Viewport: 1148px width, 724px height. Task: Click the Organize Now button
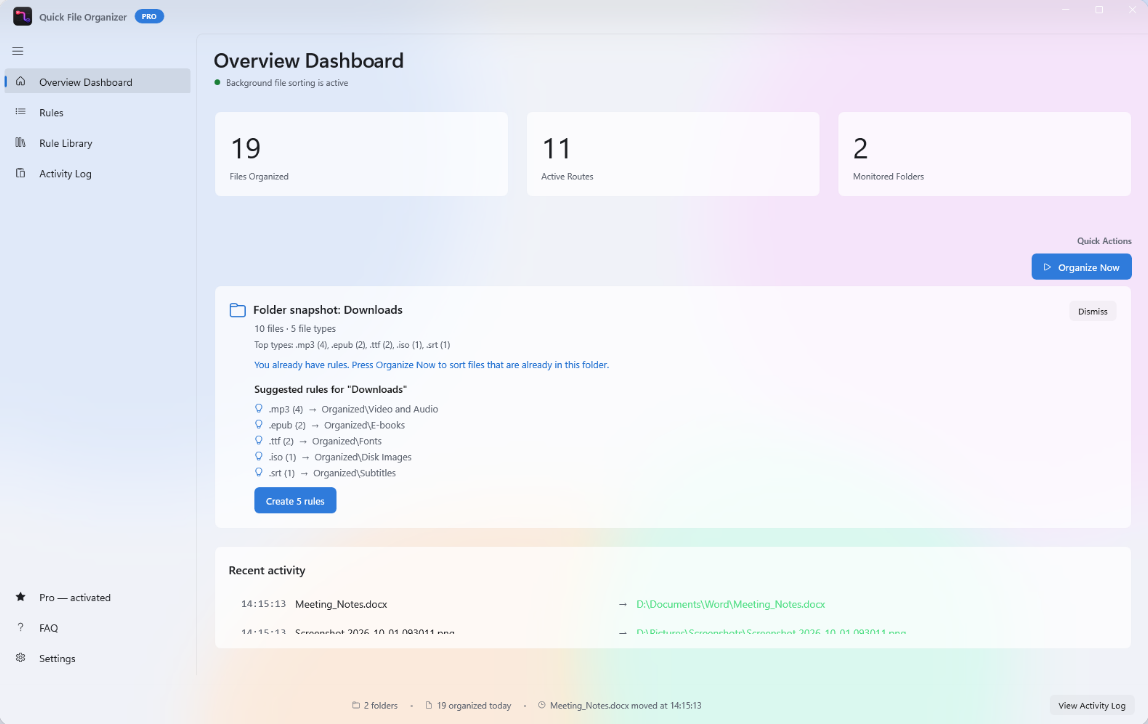[1081, 267]
